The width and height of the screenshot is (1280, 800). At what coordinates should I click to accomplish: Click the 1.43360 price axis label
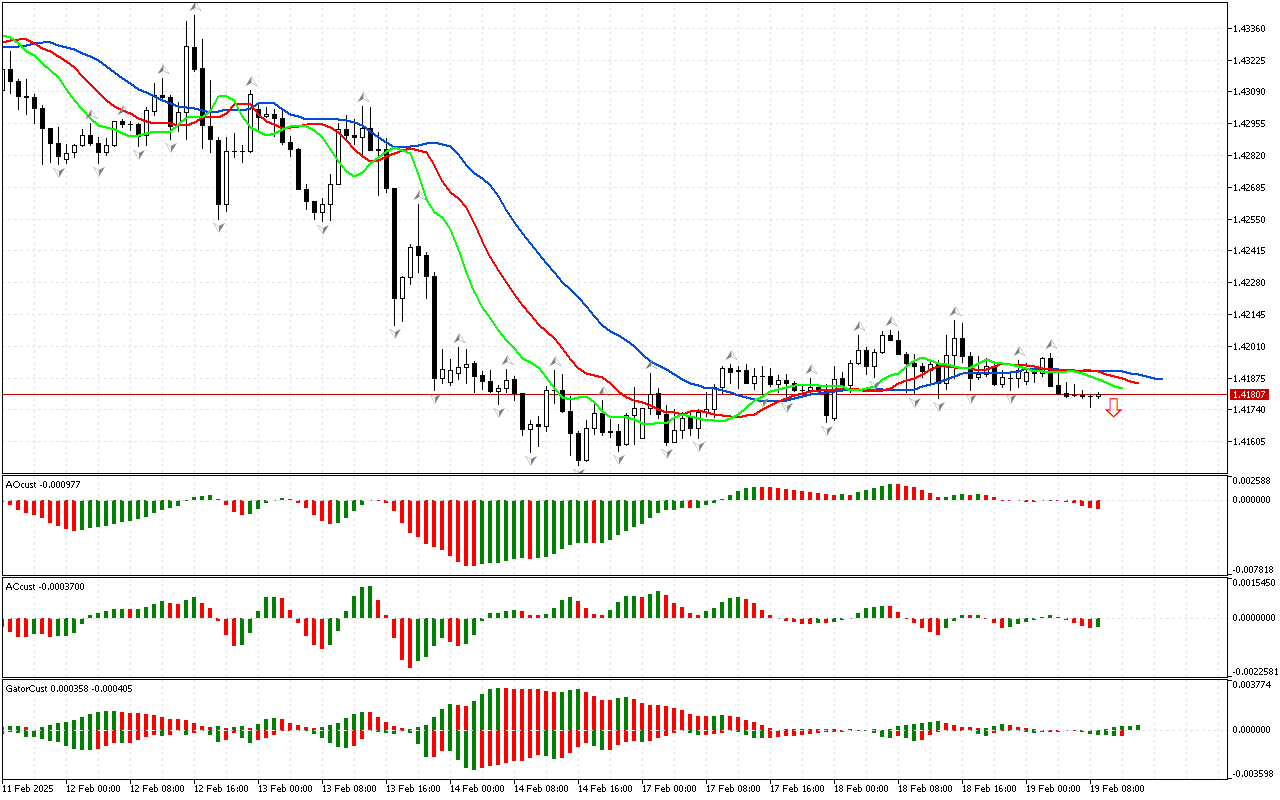click(x=1251, y=29)
